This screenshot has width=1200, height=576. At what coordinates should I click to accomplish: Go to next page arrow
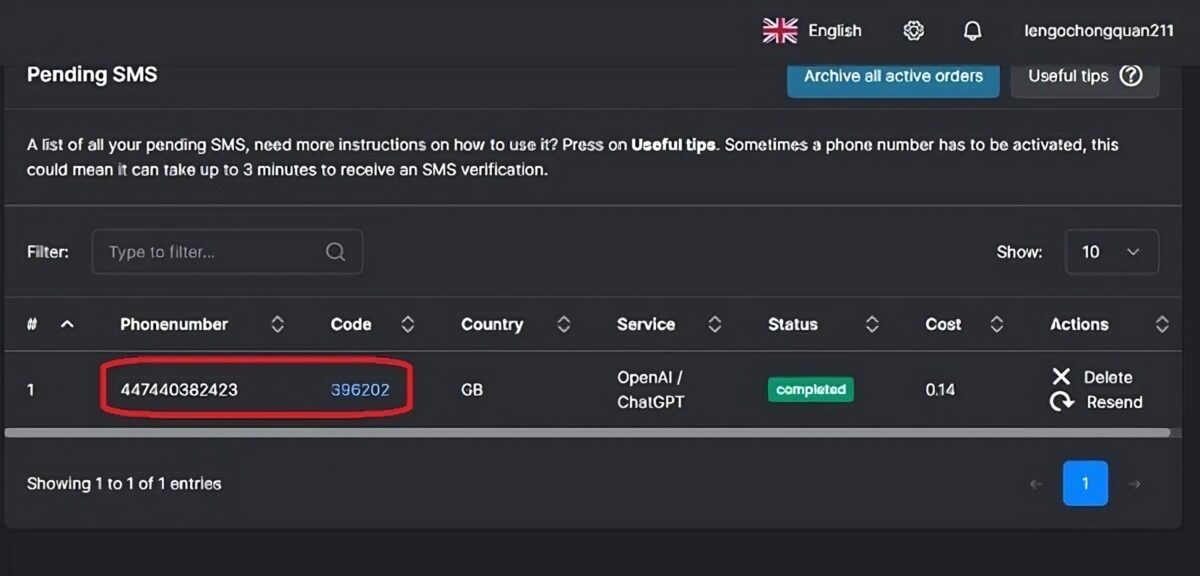pyautogui.click(x=1134, y=484)
